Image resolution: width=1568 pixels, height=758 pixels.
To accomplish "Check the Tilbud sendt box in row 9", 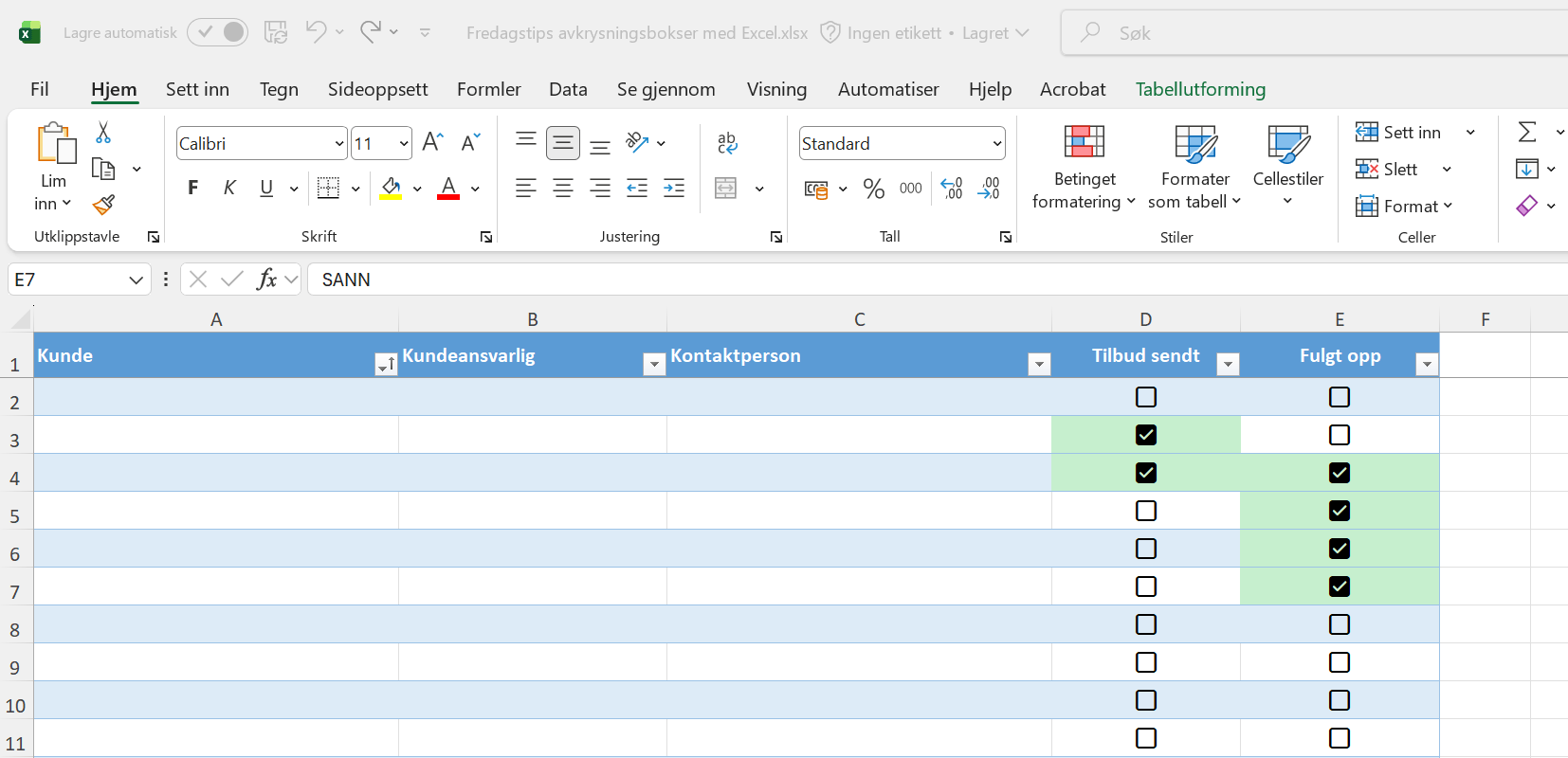I will 1146,662.
